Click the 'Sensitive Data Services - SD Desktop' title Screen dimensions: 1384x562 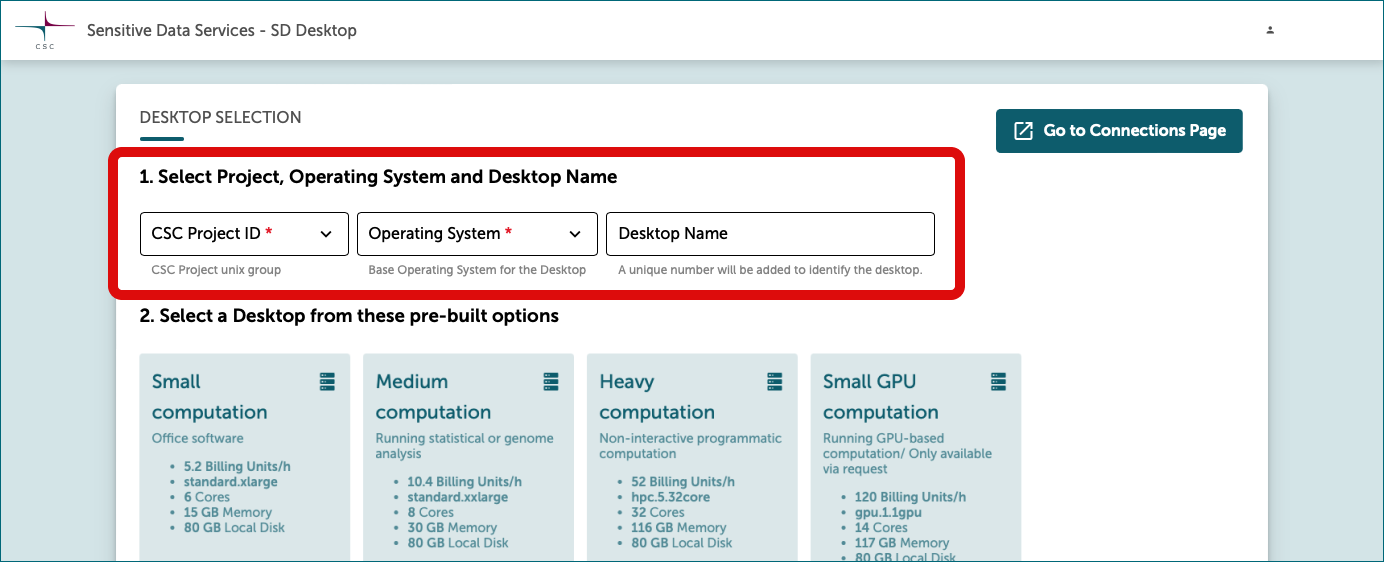222,30
